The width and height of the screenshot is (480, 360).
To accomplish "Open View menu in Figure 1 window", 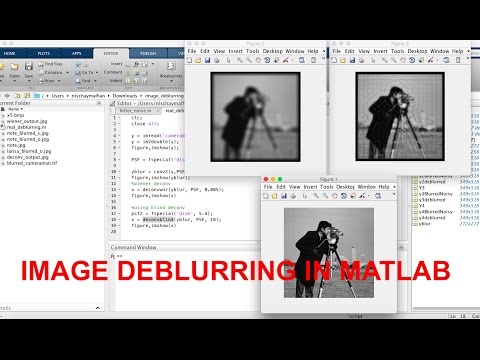I will [x=294, y=187].
